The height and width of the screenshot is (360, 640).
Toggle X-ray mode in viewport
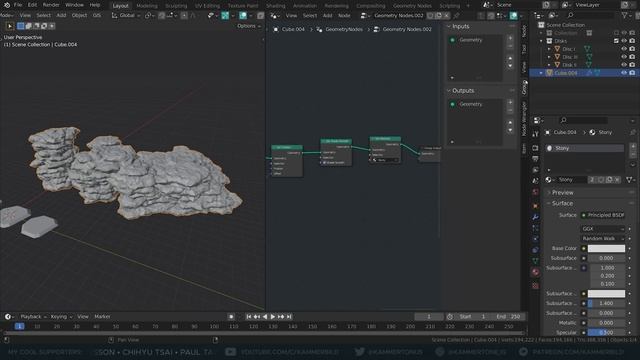(260, 16)
